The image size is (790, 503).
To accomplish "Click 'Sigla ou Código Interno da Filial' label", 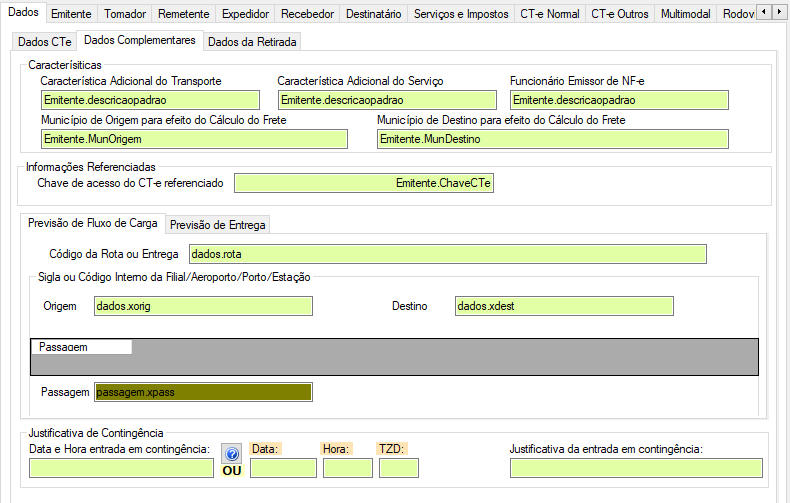I will (174, 277).
